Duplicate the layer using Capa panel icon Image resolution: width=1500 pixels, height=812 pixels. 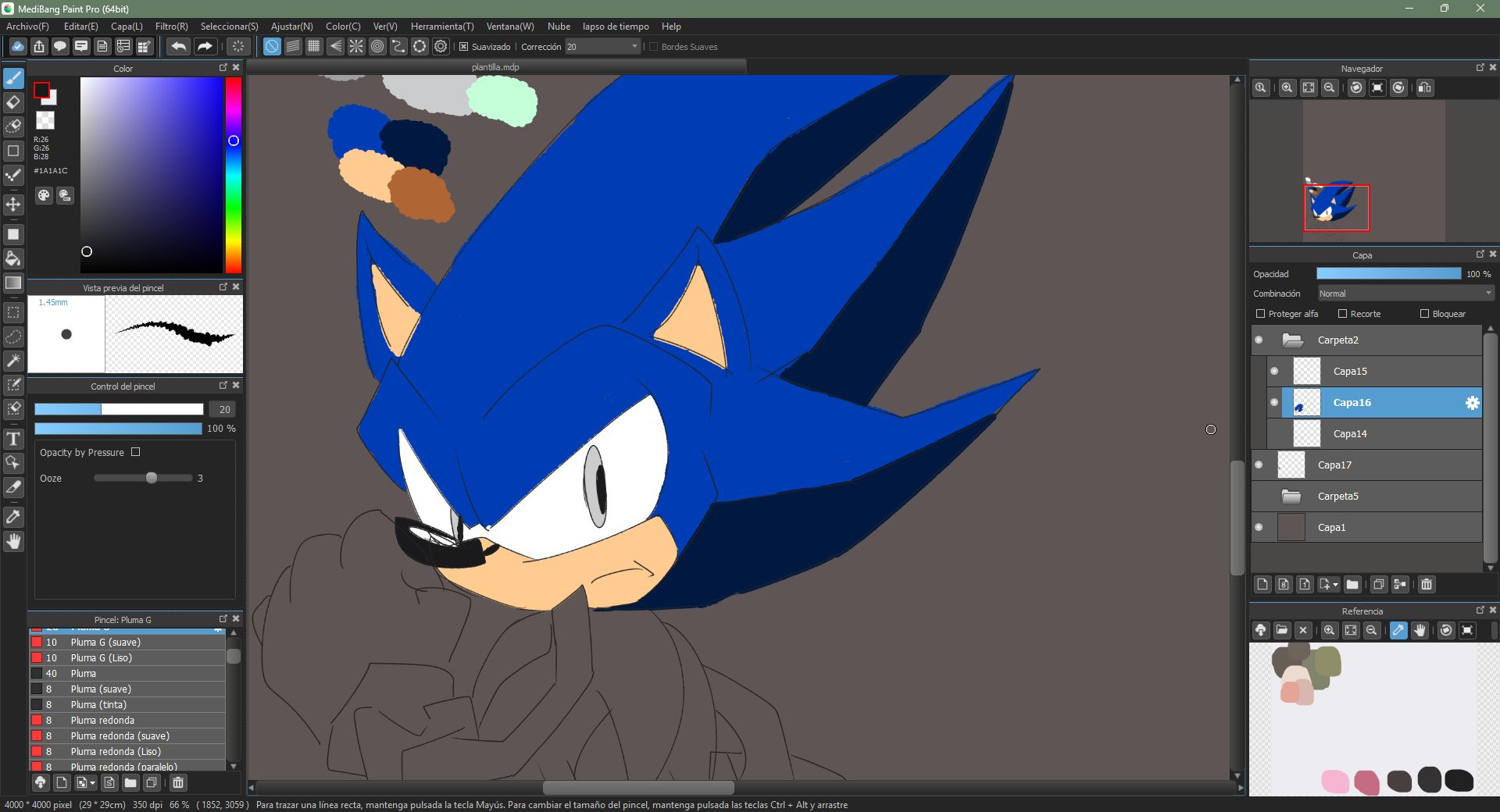click(1379, 584)
